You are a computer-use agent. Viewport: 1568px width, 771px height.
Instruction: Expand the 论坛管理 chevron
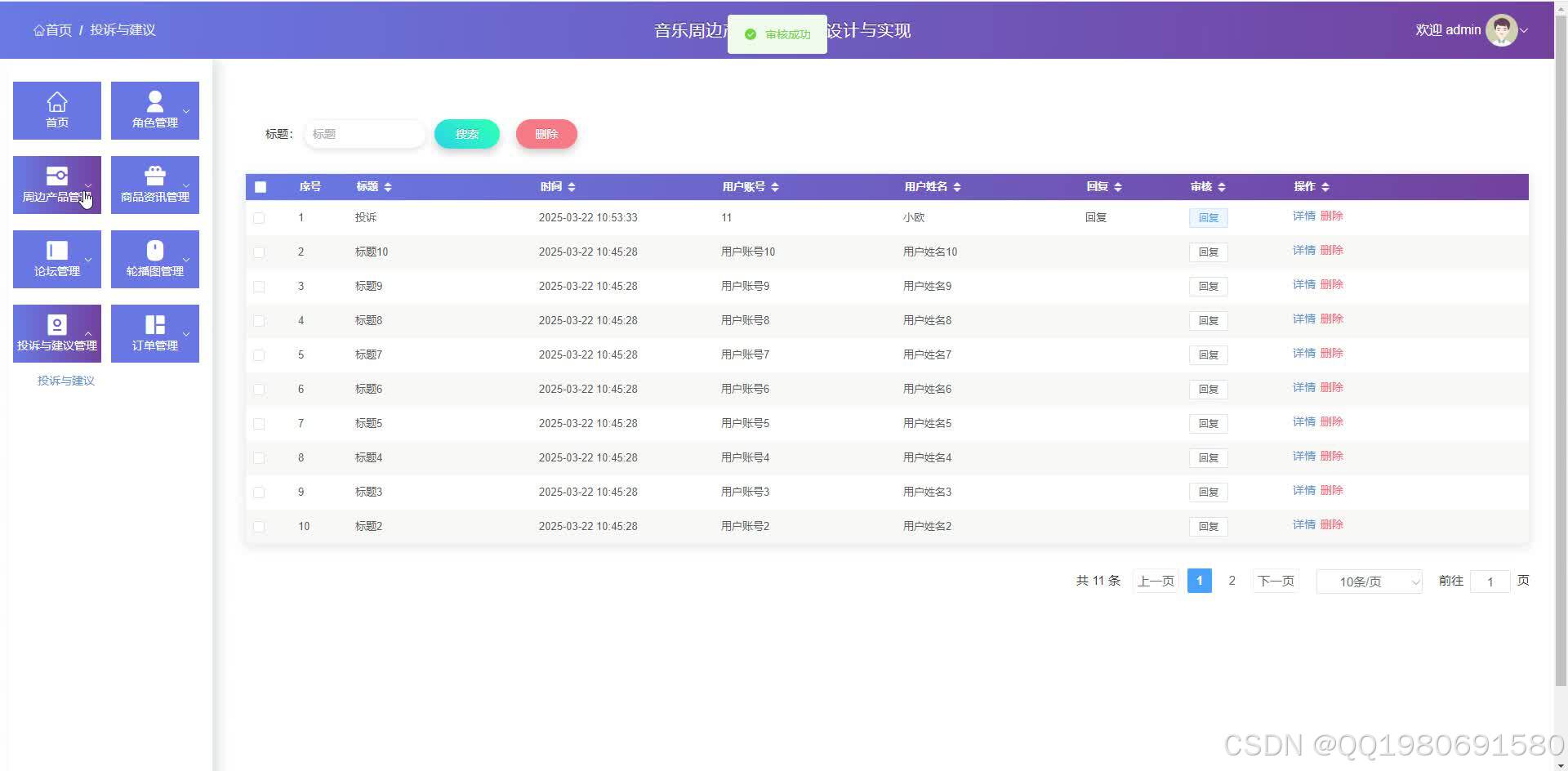(88, 260)
